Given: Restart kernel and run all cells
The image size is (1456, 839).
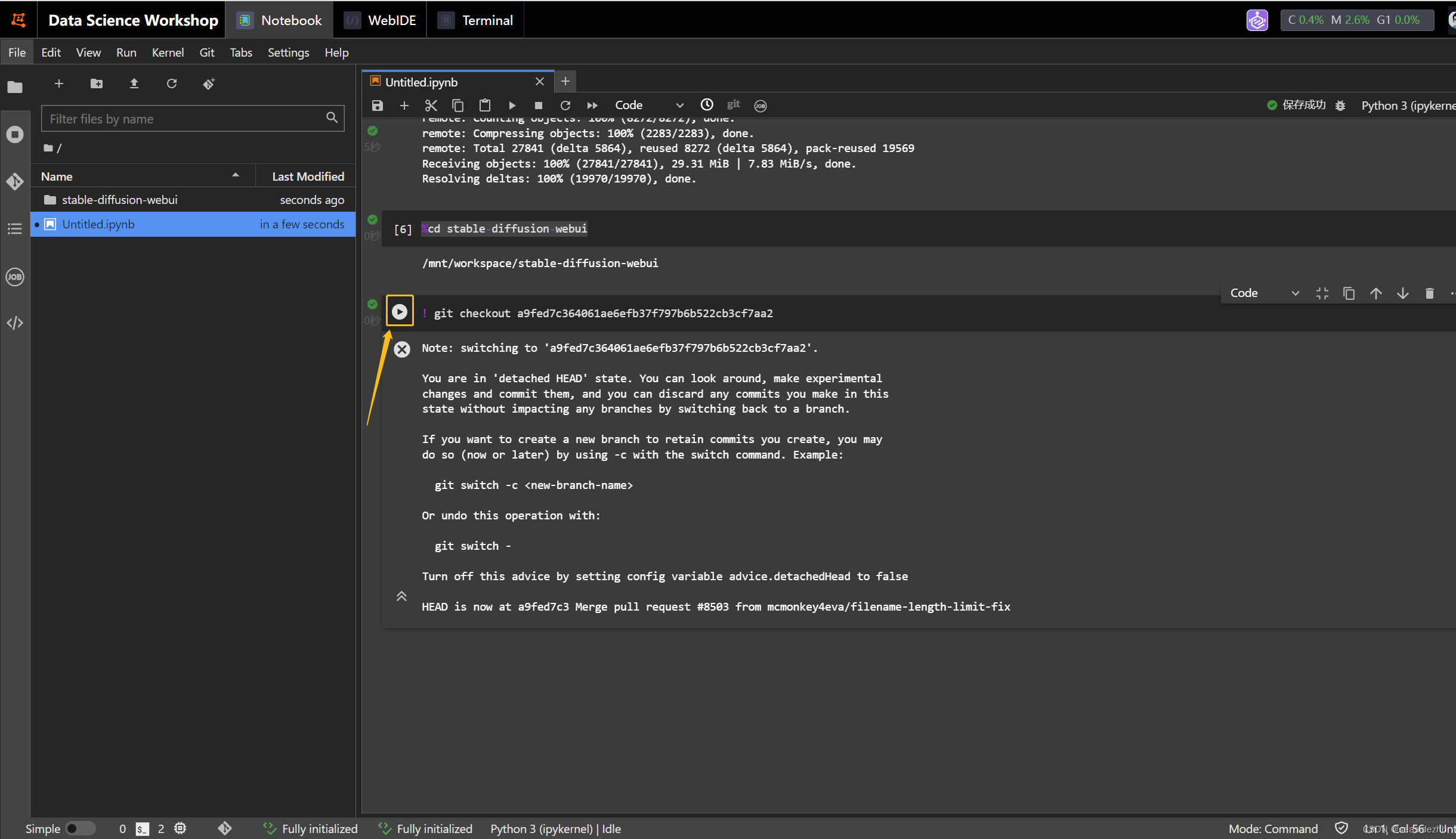Looking at the screenshot, I should 592,106.
